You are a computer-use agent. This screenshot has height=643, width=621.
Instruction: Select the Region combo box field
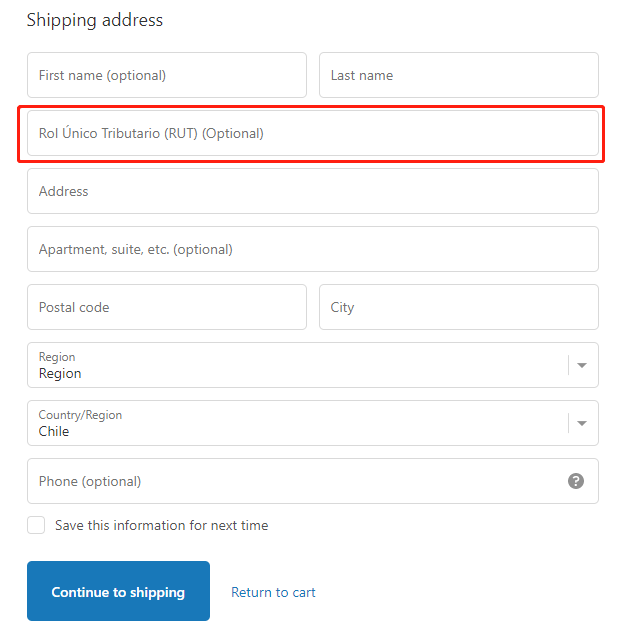(313, 365)
